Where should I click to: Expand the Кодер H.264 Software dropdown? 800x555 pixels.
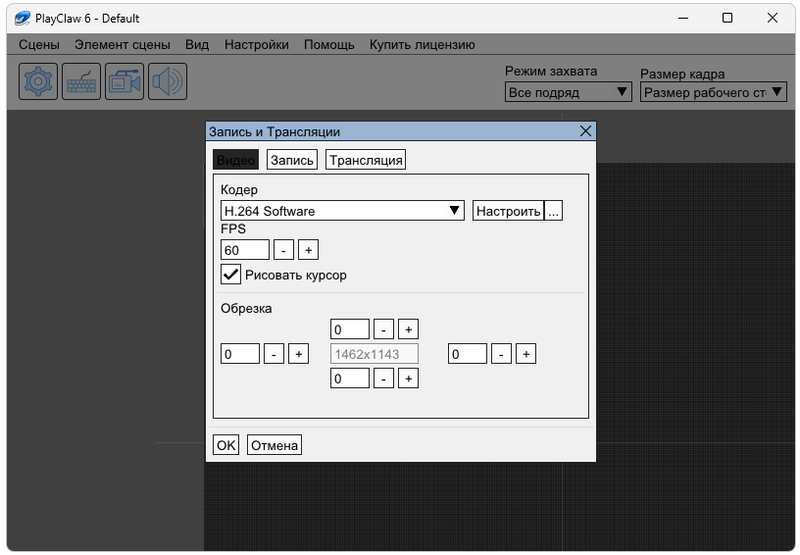point(342,211)
